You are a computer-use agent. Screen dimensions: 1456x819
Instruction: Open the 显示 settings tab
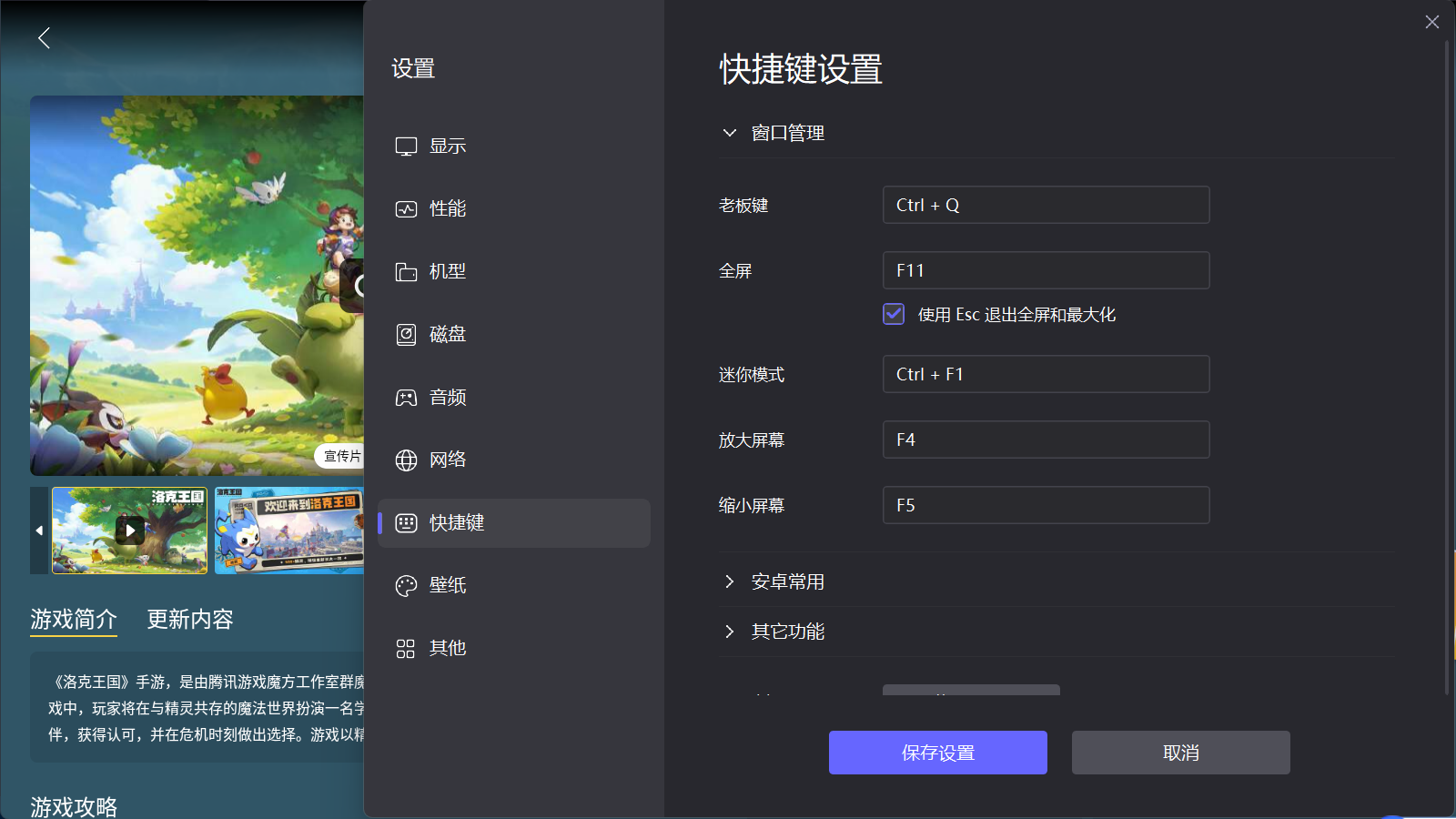click(514, 146)
